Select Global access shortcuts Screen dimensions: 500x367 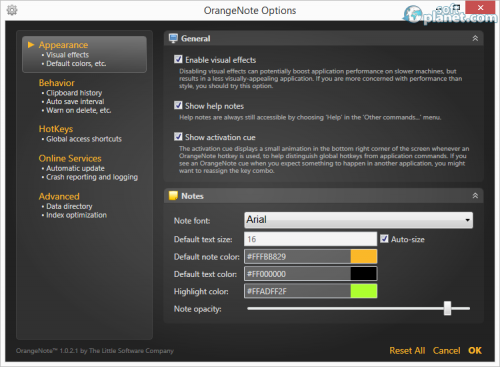pos(84,139)
